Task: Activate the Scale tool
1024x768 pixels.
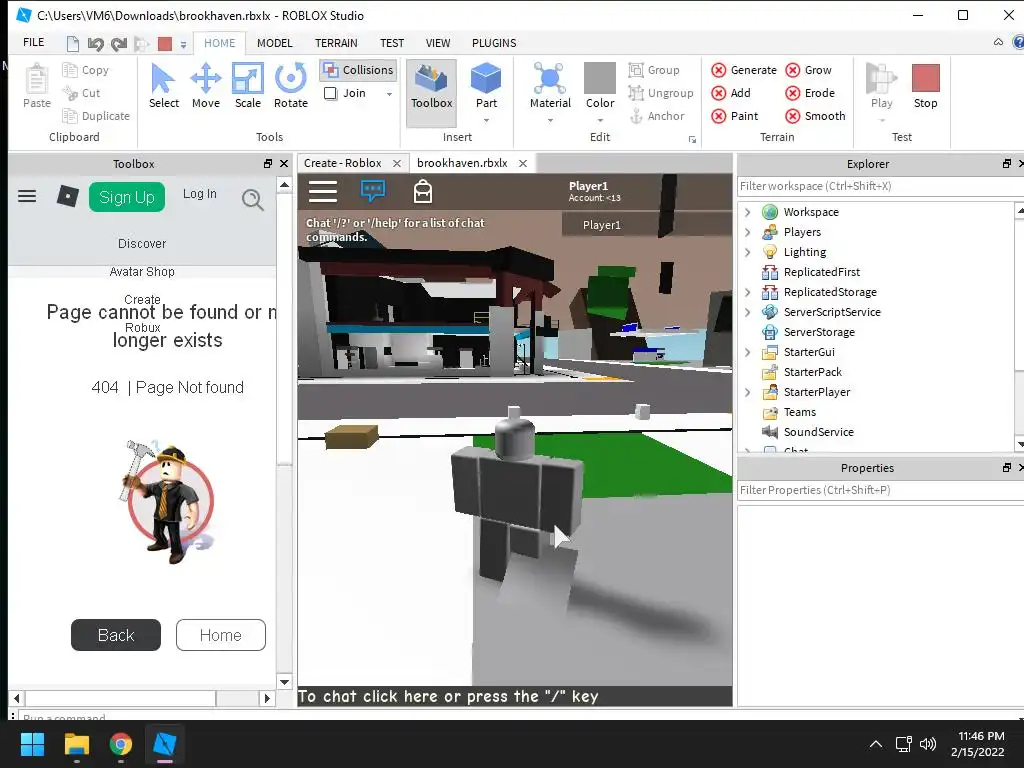Action: pyautogui.click(x=248, y=86)
